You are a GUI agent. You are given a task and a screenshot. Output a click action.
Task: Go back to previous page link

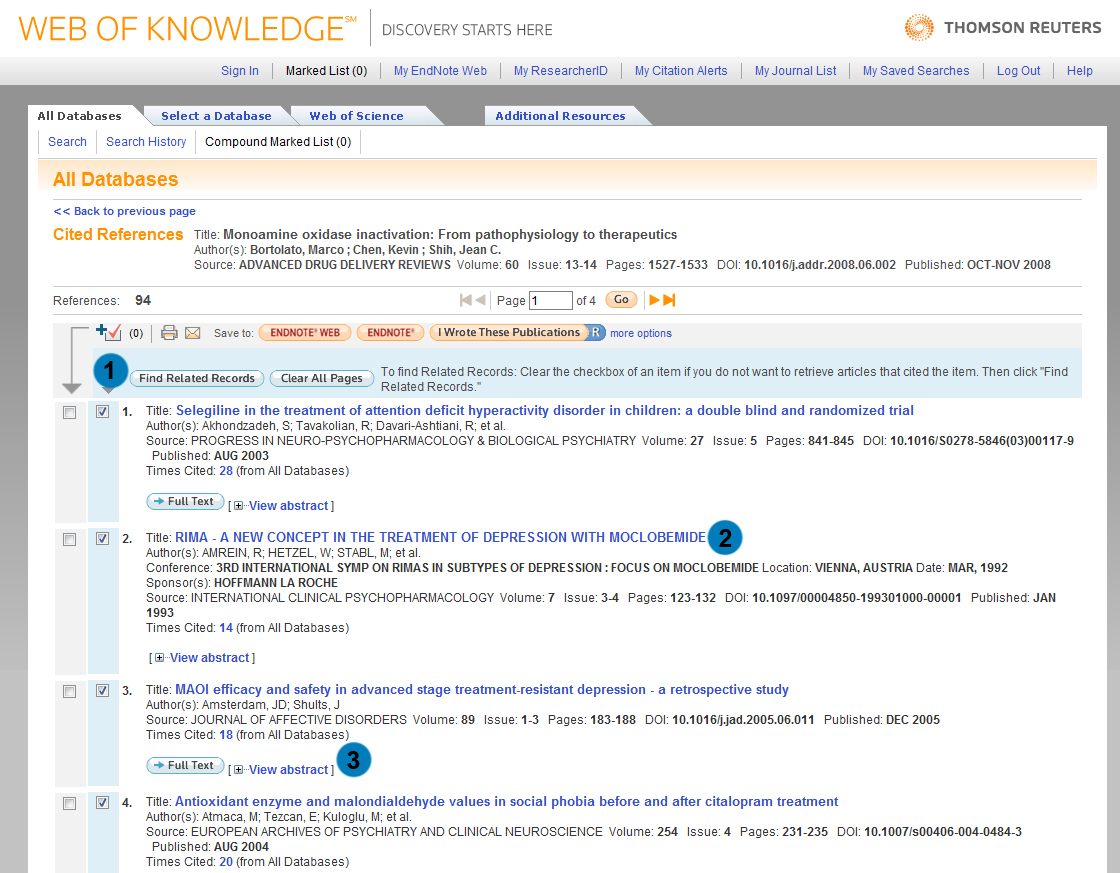(x=124, y=211)
